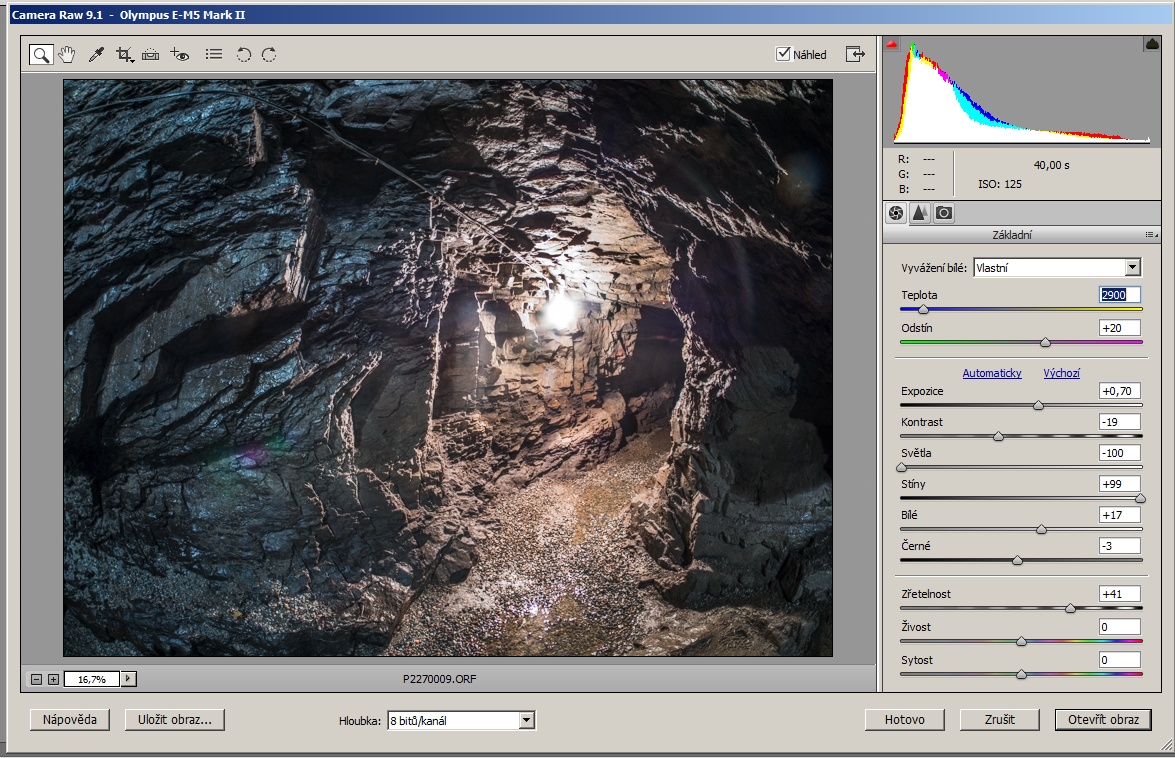Select the Zoom tool
1175x758 pixels.
pyautogui.click(x=40, y=55)
